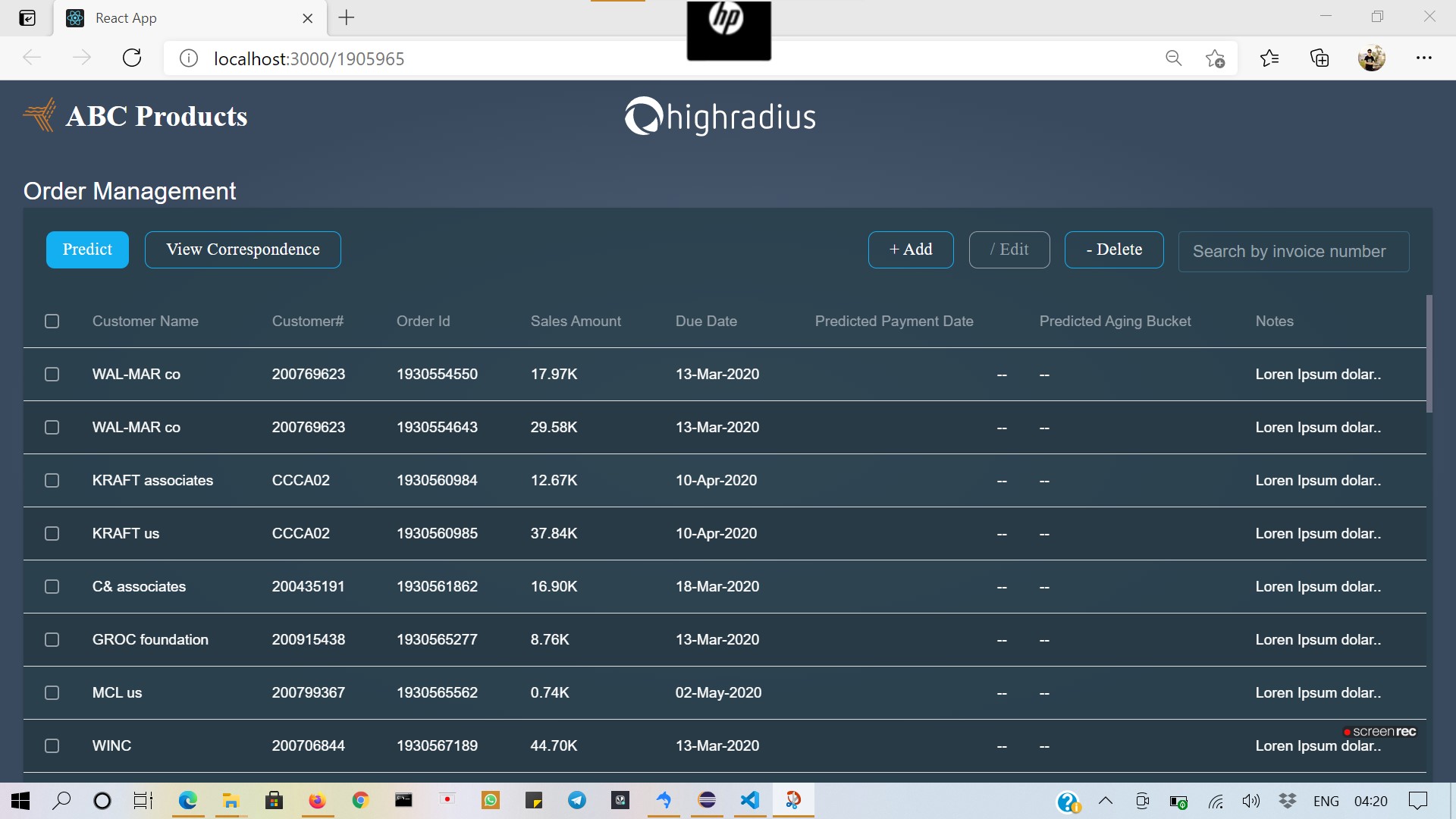This screenshot has width=1456, height=819.
Task: Open the ENG language selector
Action: pyautogui.click(x=1326, y=800)
